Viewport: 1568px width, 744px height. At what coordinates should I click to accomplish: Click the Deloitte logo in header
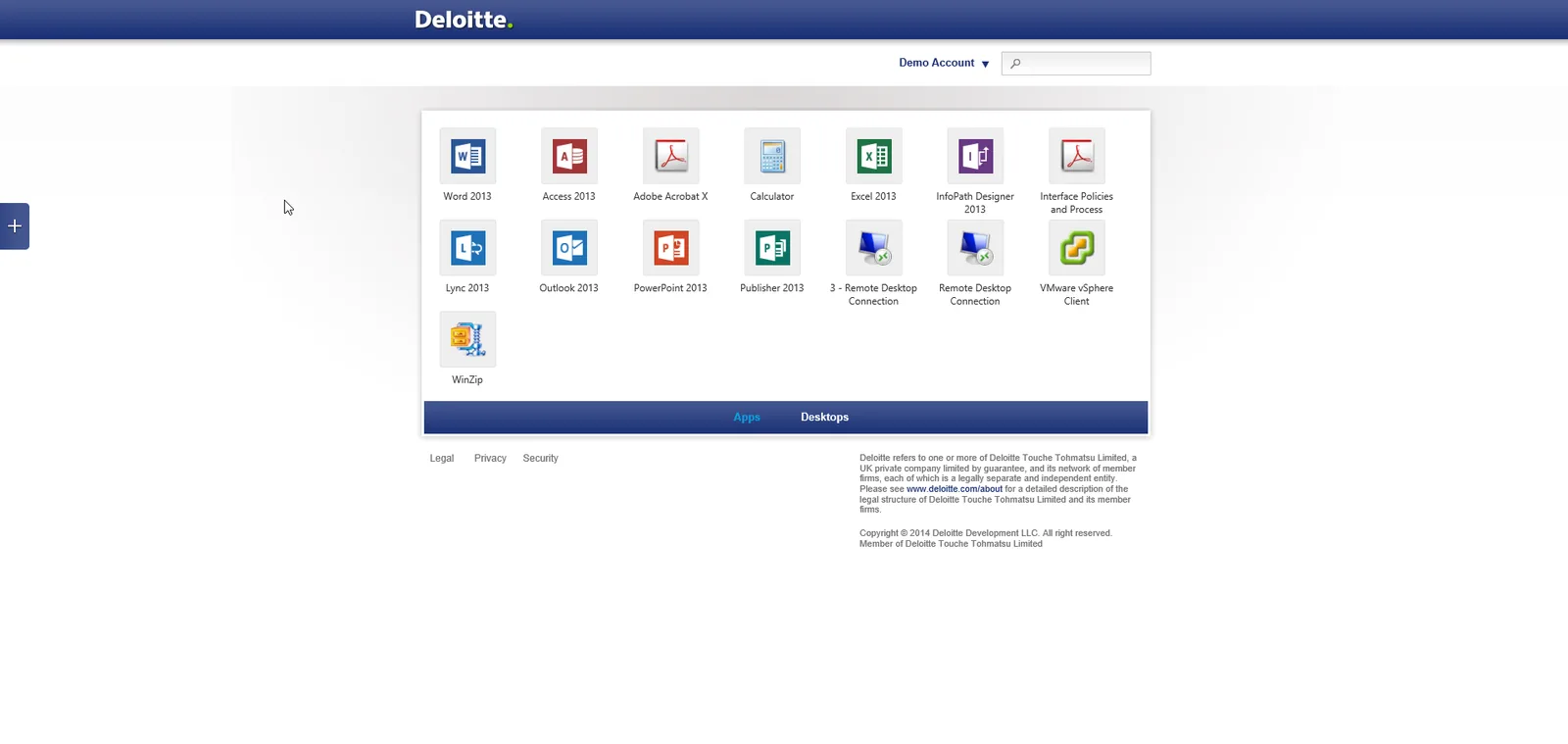pyautogui.click(x=464, y=20)
